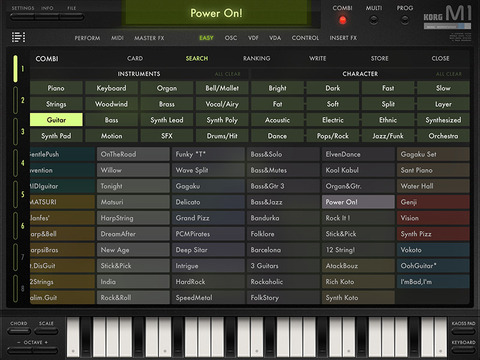
Task: Select timbre slot 1 indicator
Action: [16, 69]
